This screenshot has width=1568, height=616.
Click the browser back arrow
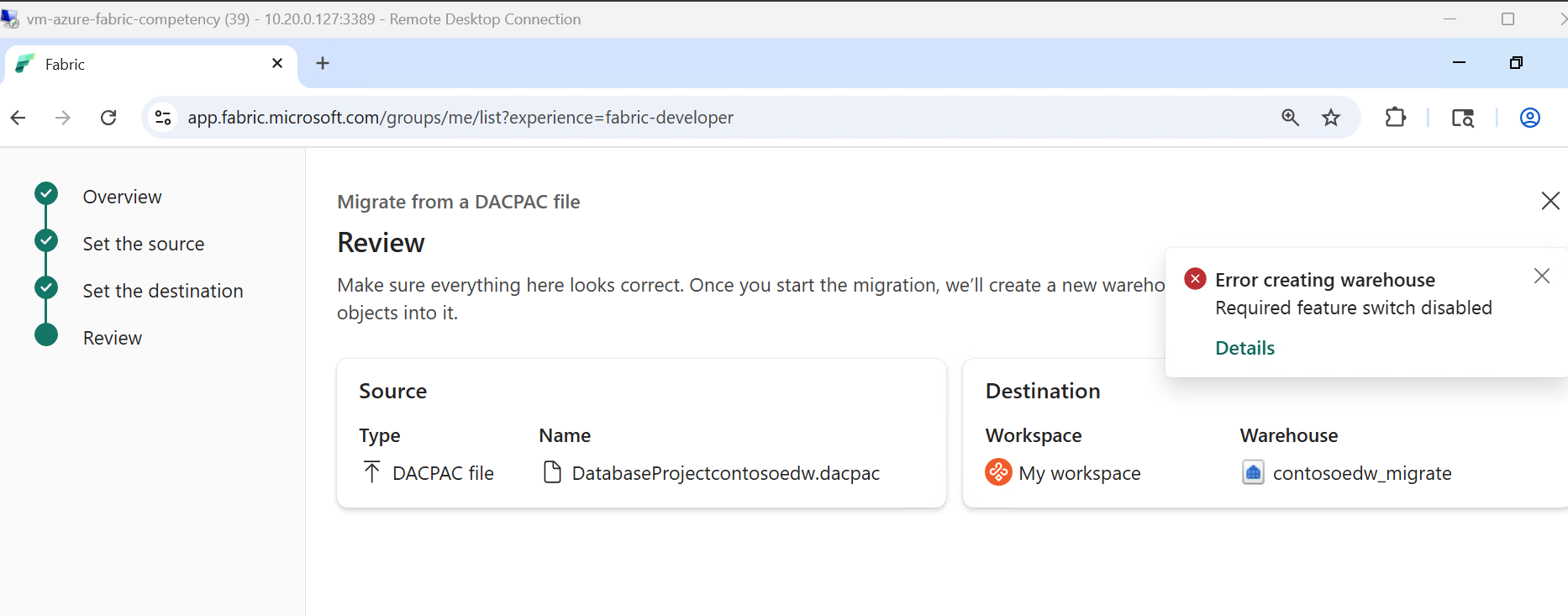18,118
